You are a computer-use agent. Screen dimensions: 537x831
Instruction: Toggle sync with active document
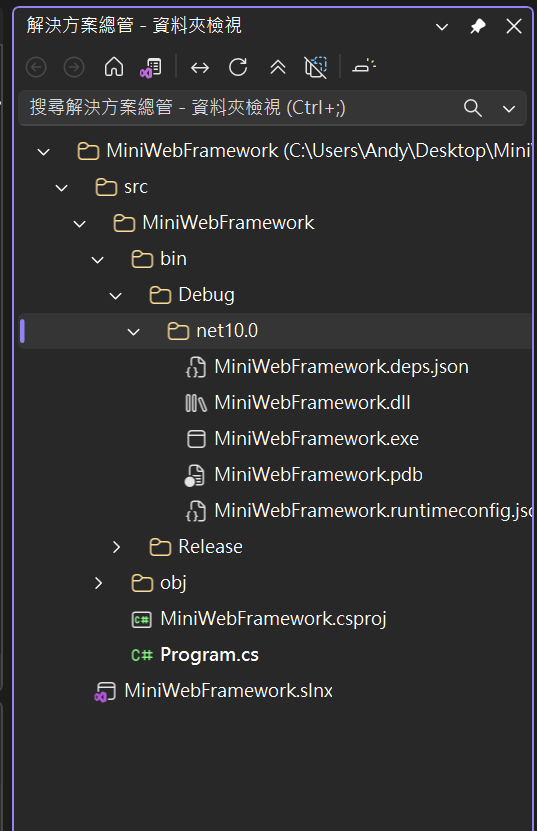(200, 67)
